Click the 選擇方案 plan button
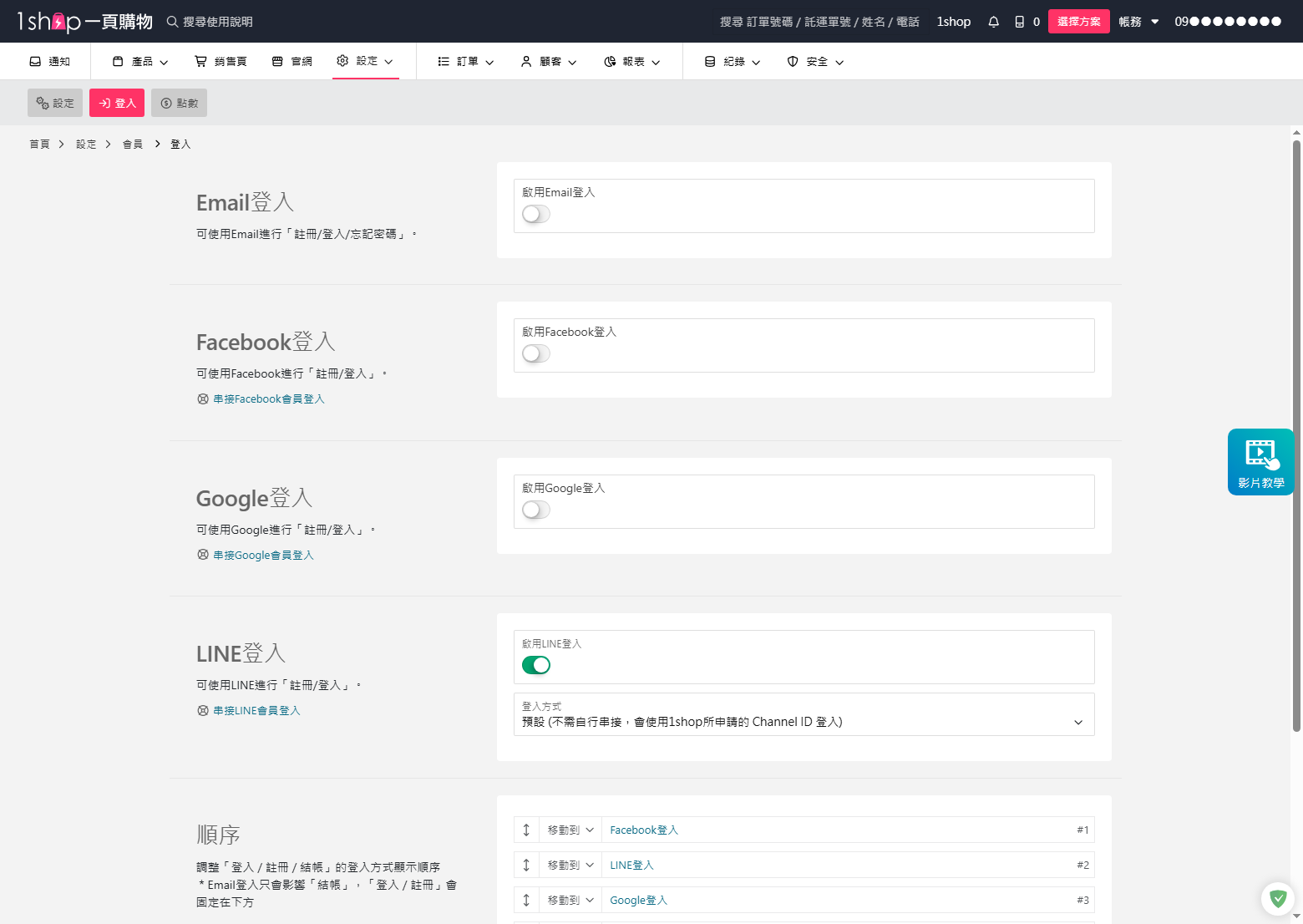This screenshot has height=924, width=1303. tap(1078, 21)
